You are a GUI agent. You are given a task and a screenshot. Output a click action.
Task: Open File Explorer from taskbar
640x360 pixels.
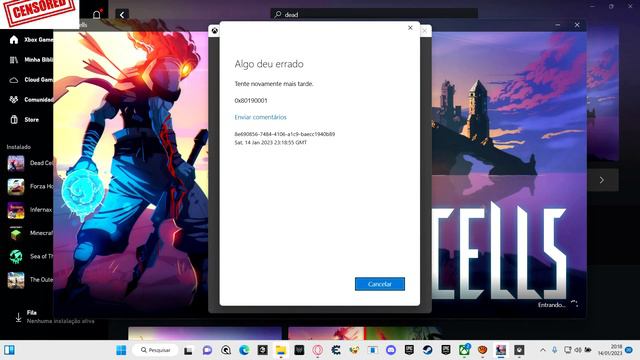click(281, 350)
